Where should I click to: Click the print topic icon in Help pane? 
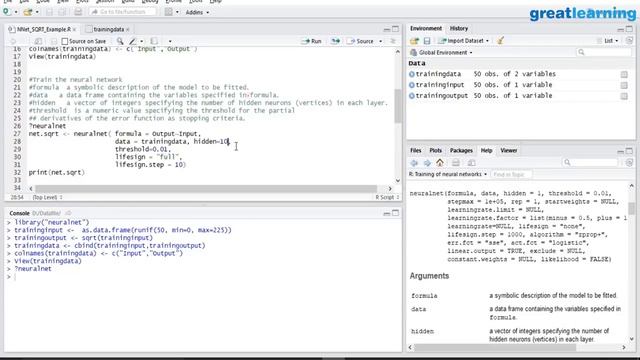(x=456, y=163)
